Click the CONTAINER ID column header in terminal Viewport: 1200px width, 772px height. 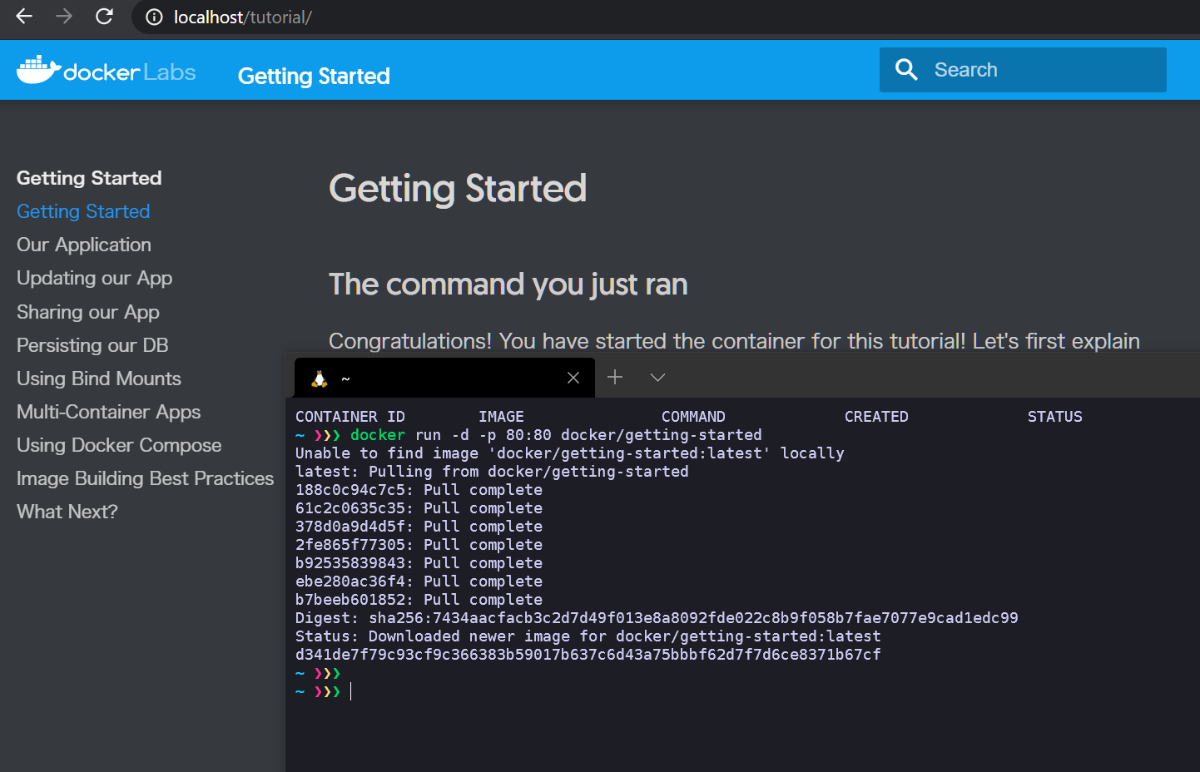(x=350, y=416)
